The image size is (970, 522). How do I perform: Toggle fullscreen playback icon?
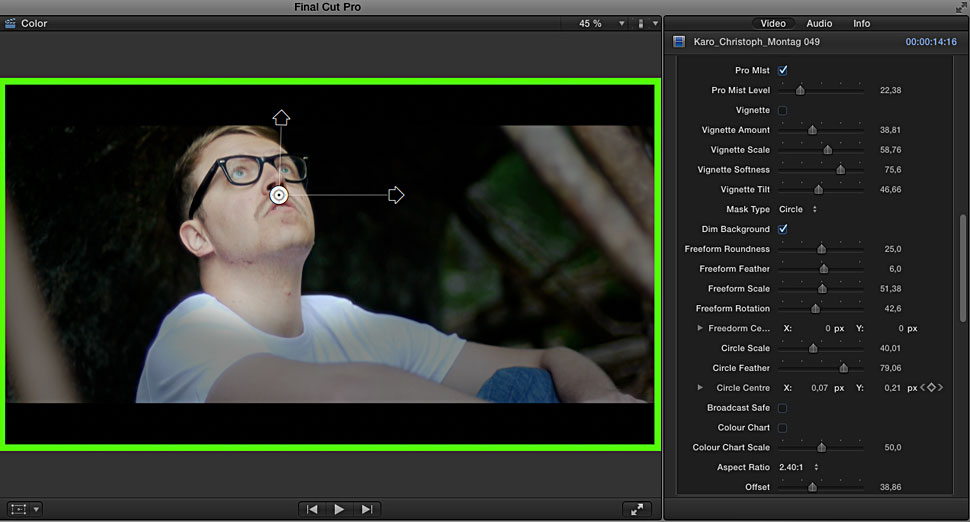tap(636, 509)
